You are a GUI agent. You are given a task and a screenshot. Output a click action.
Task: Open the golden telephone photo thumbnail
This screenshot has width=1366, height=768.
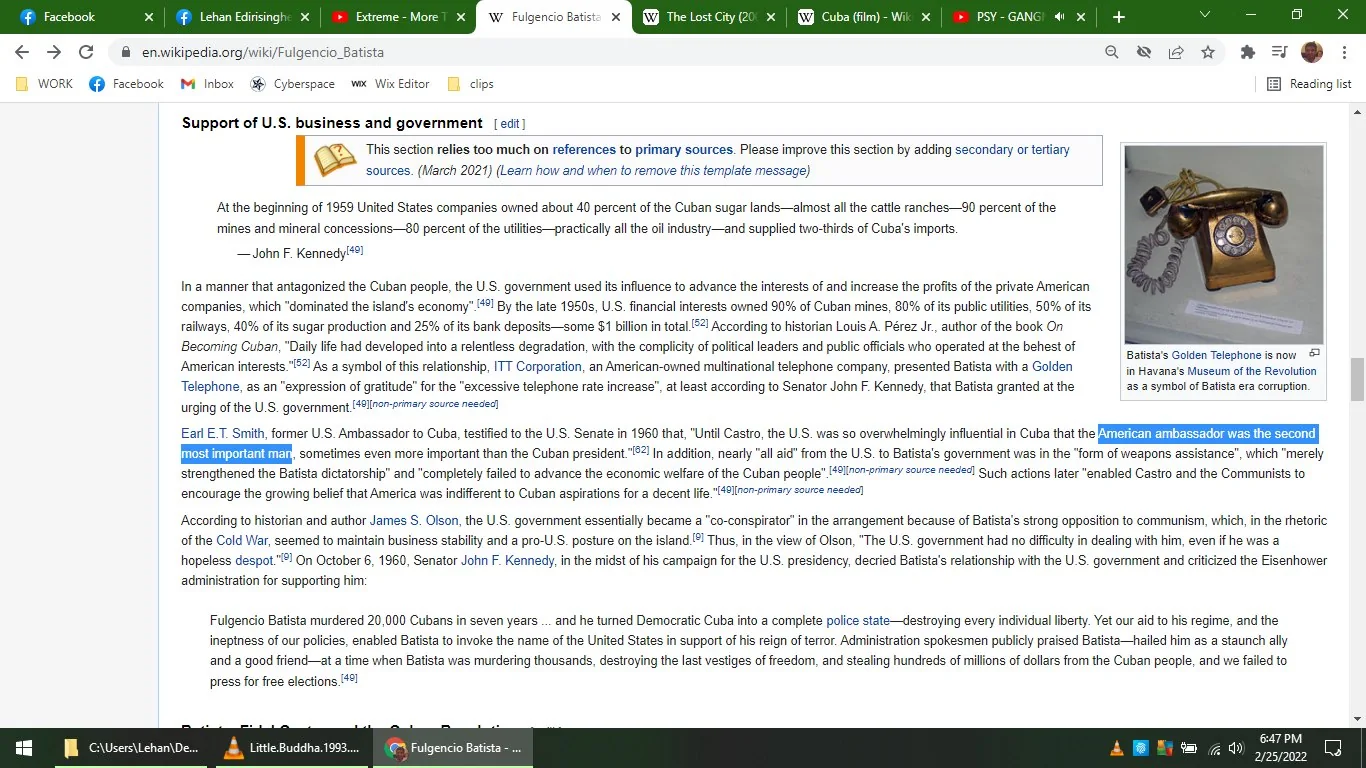1224,245
